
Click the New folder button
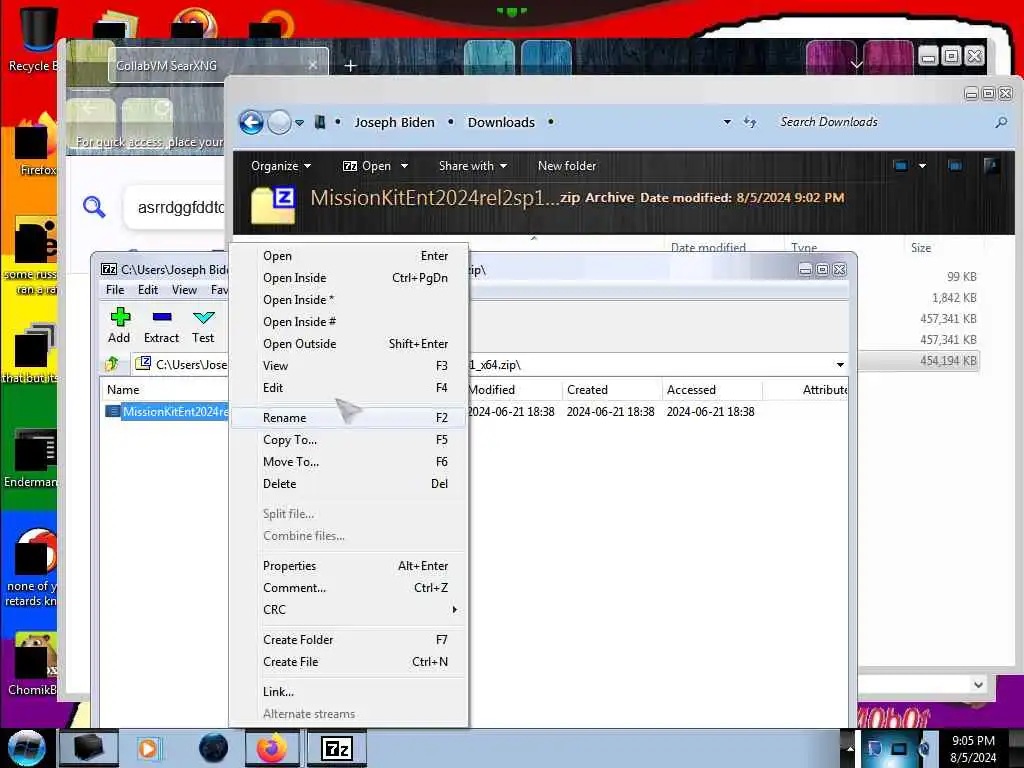click(x=567, y=166)
